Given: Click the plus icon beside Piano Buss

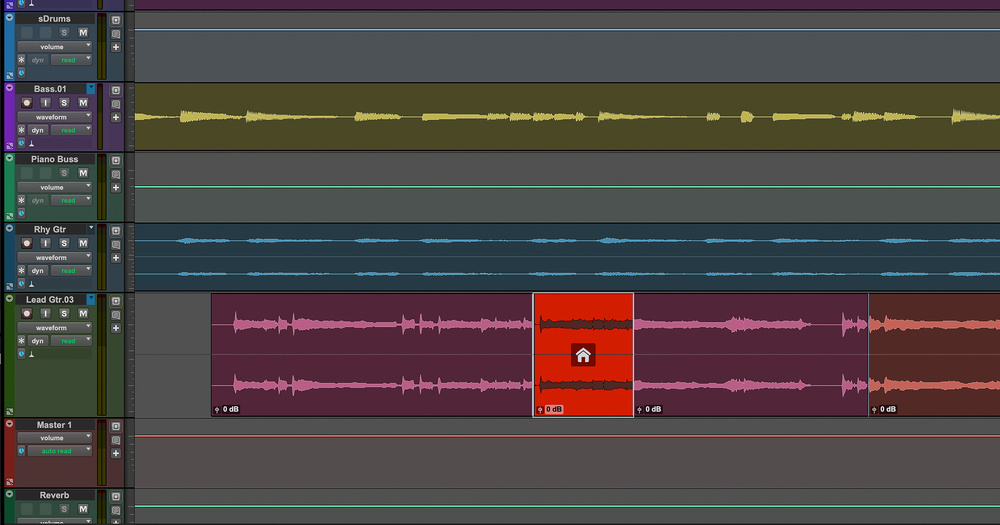Looking at the screenshot, I should (116, 187).
